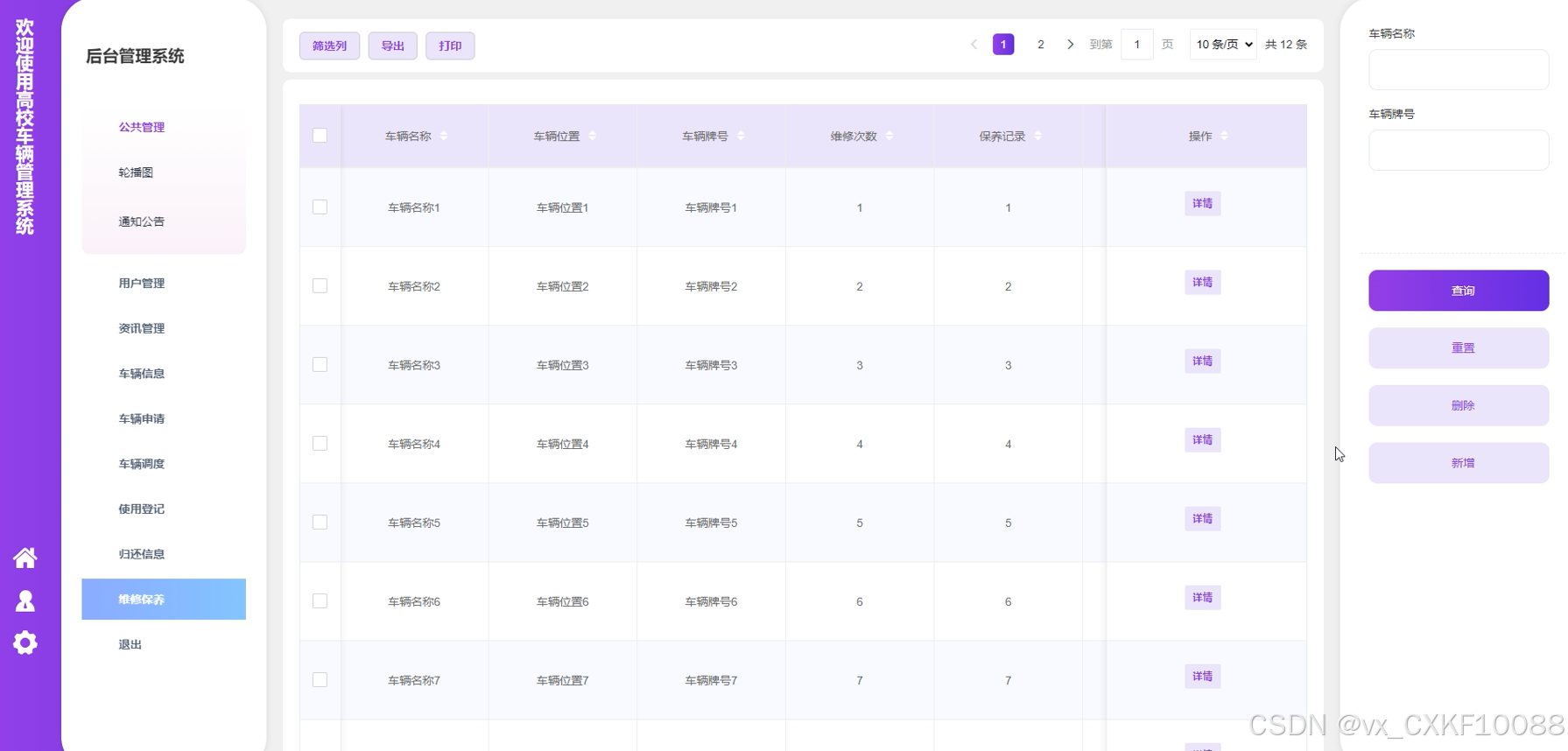Open 用户管理 menu item
The width and height of the screenshot is (1568, 751).
tap(142, 283)
